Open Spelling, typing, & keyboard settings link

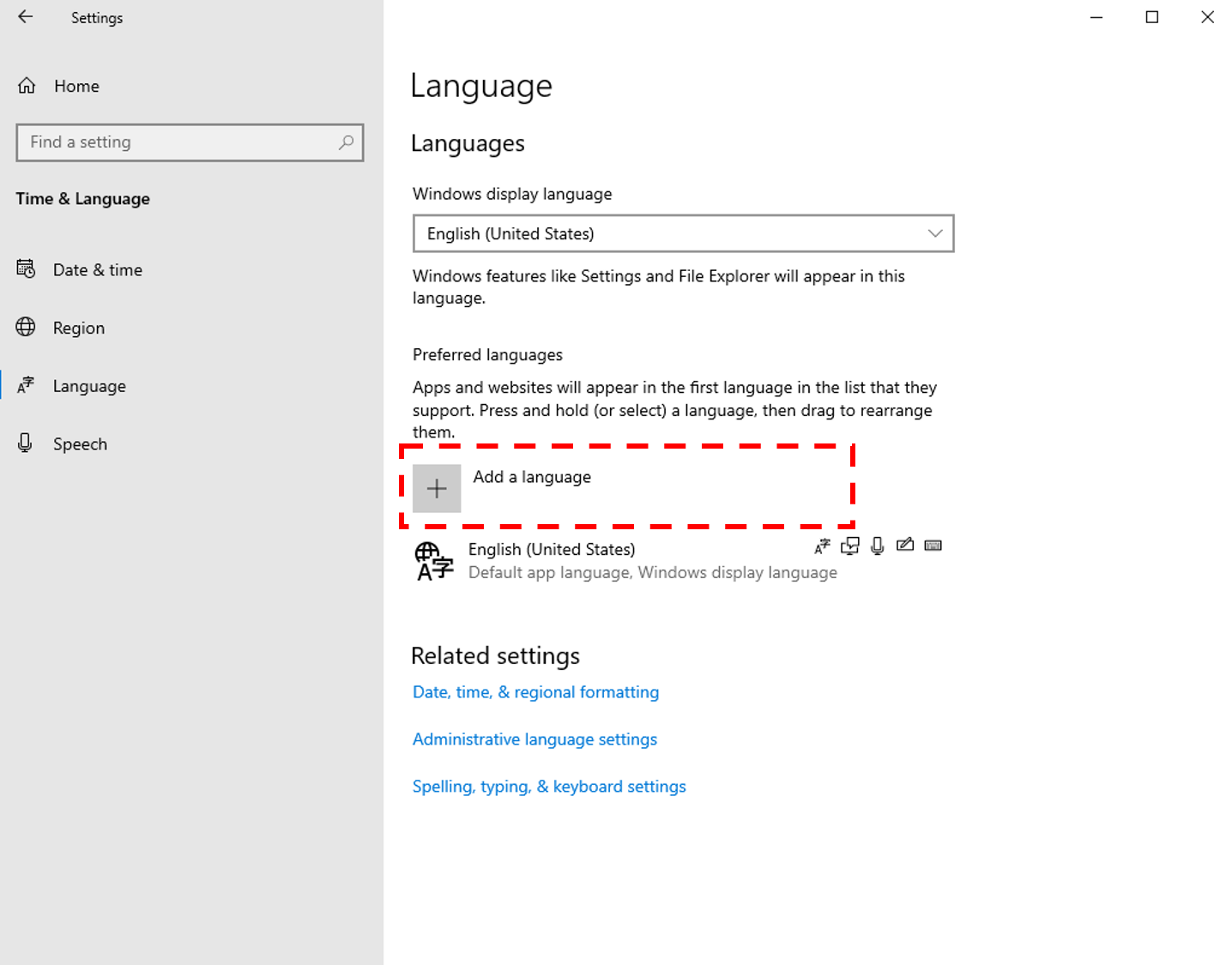point(549,787)
